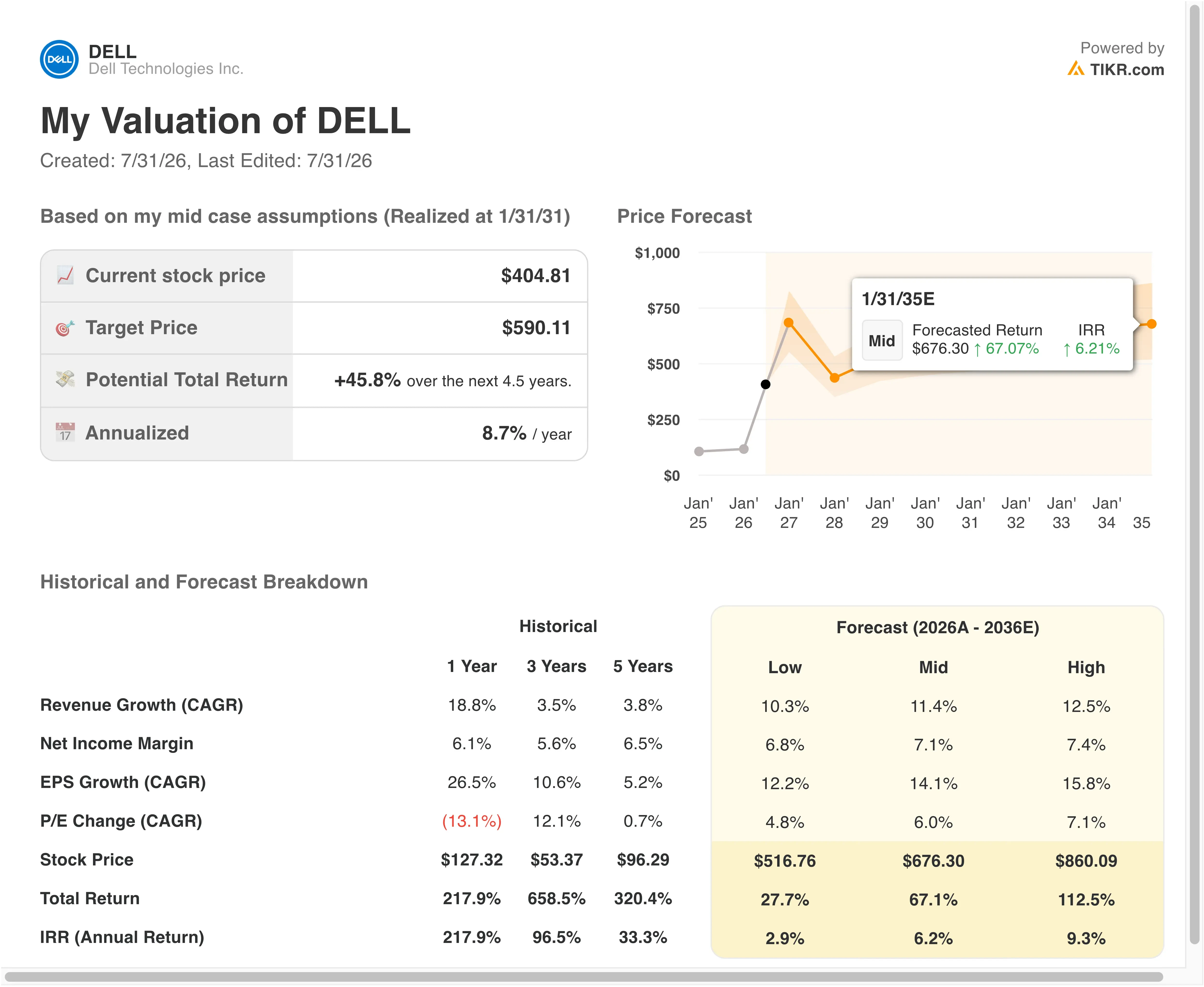Click the Mid stock price $676.30 cell
The height and width of the screenshot is (987, 1204).
(933, 861)
